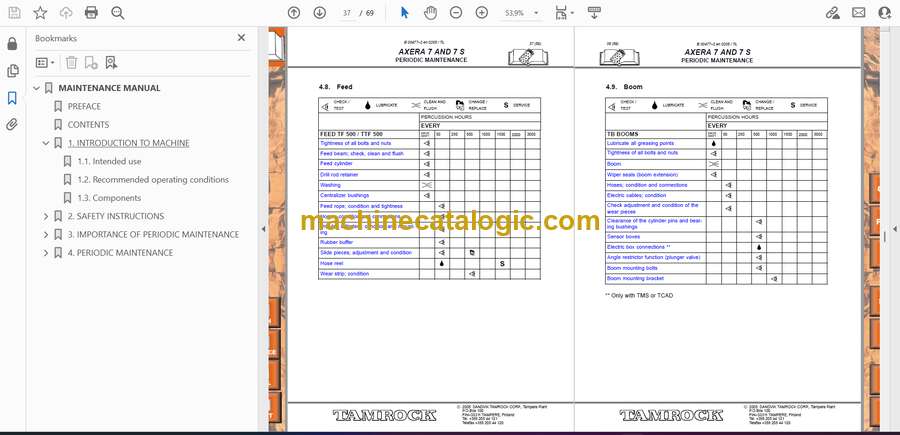Screen dimensions: 900x435
Task: Open the lock security panel
Action: (12, 44)
